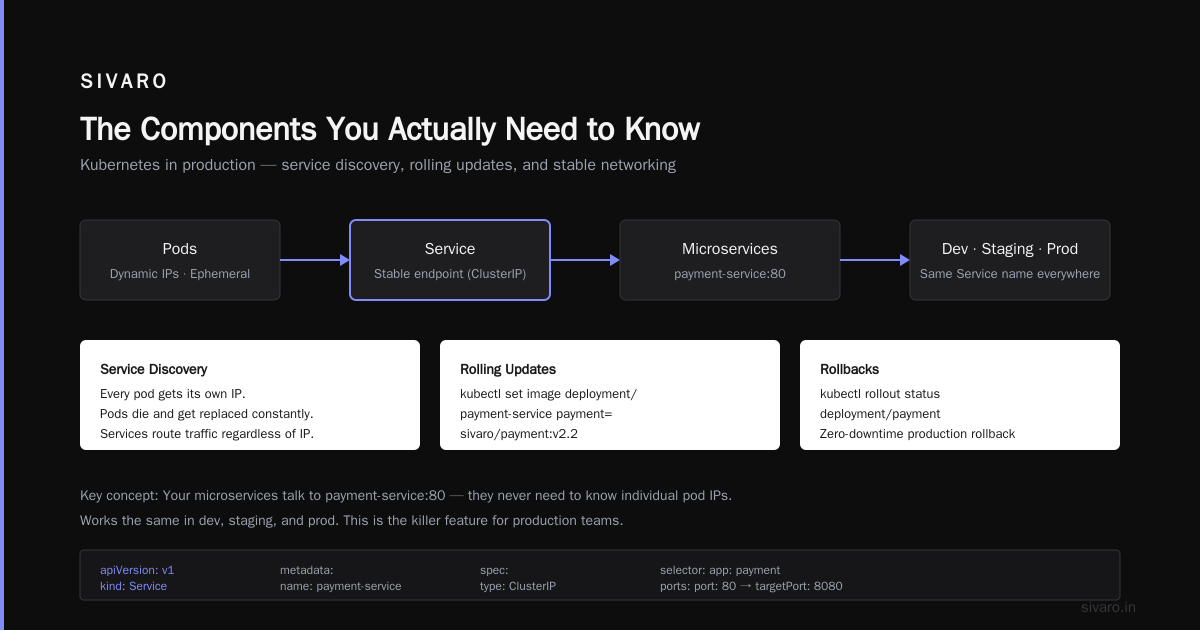Click the Service Discovery card heading
The width and height of the screenshot is (1200, 630).
coord(154,370)
